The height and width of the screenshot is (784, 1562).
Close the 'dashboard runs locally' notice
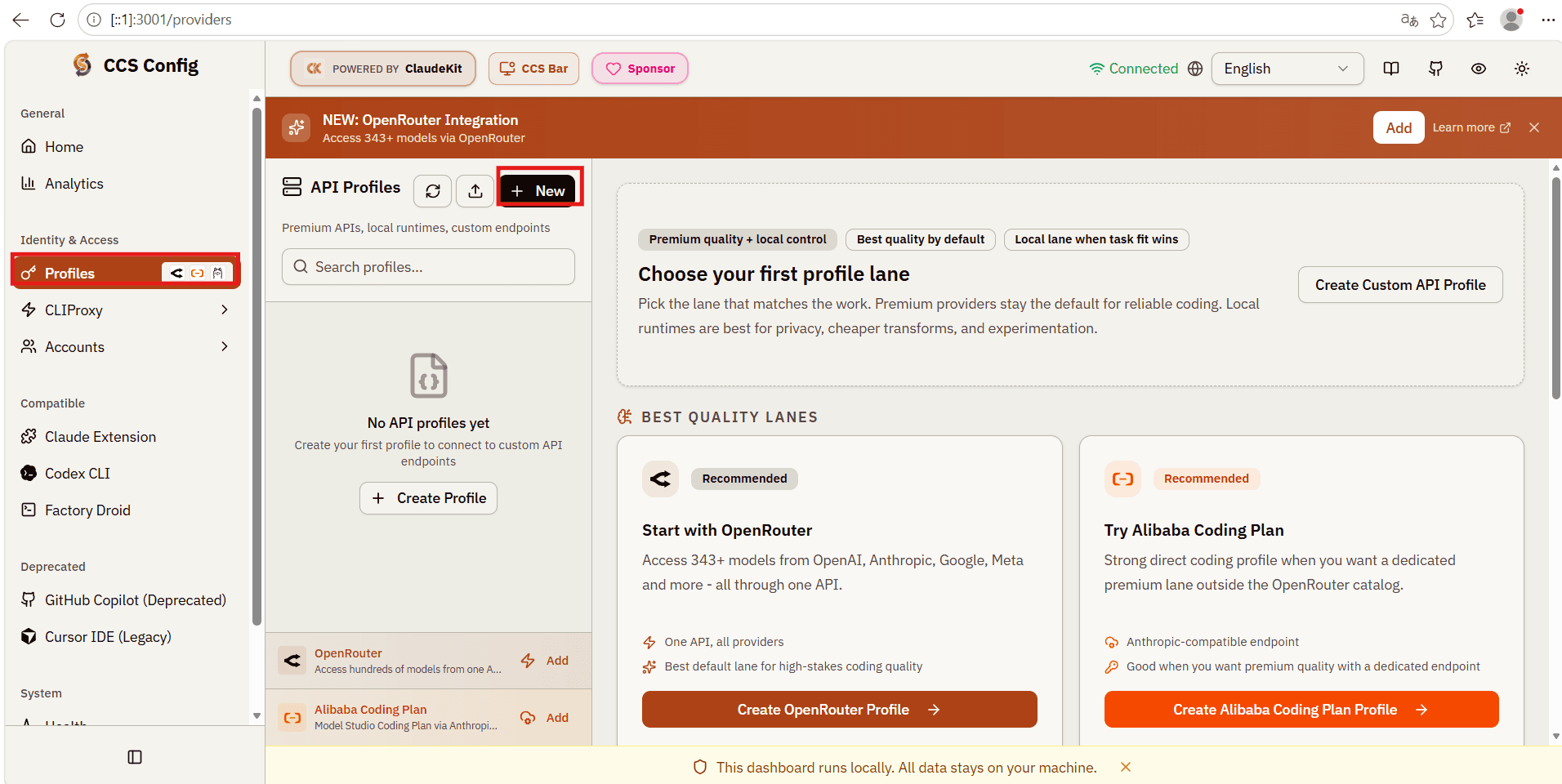point(1126,767)
